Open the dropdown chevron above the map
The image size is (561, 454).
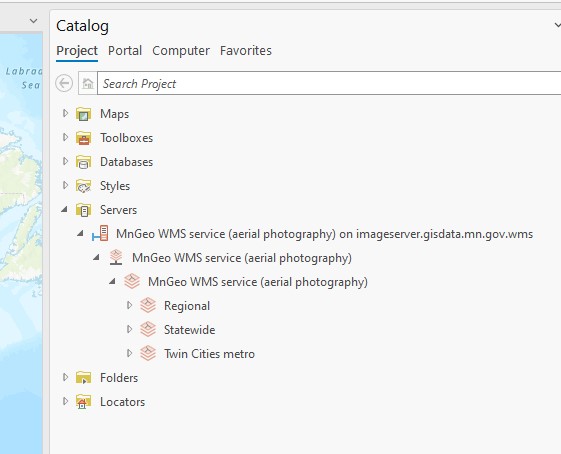34,21
